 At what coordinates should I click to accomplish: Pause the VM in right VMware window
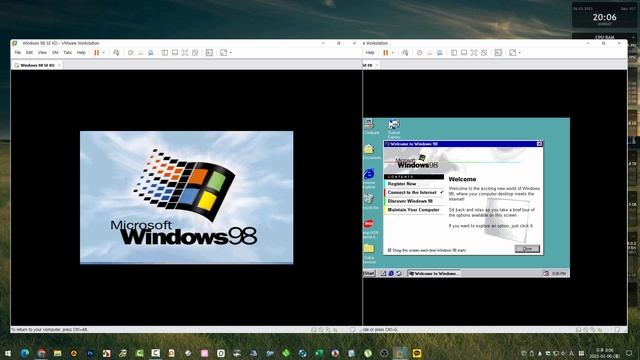pyautogui.click(x=386, y=53)
